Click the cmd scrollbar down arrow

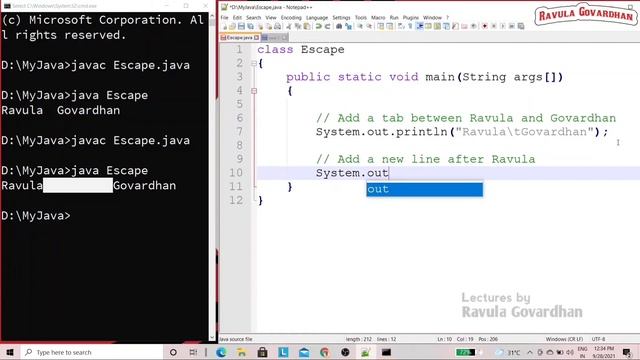tap(212, 338)
